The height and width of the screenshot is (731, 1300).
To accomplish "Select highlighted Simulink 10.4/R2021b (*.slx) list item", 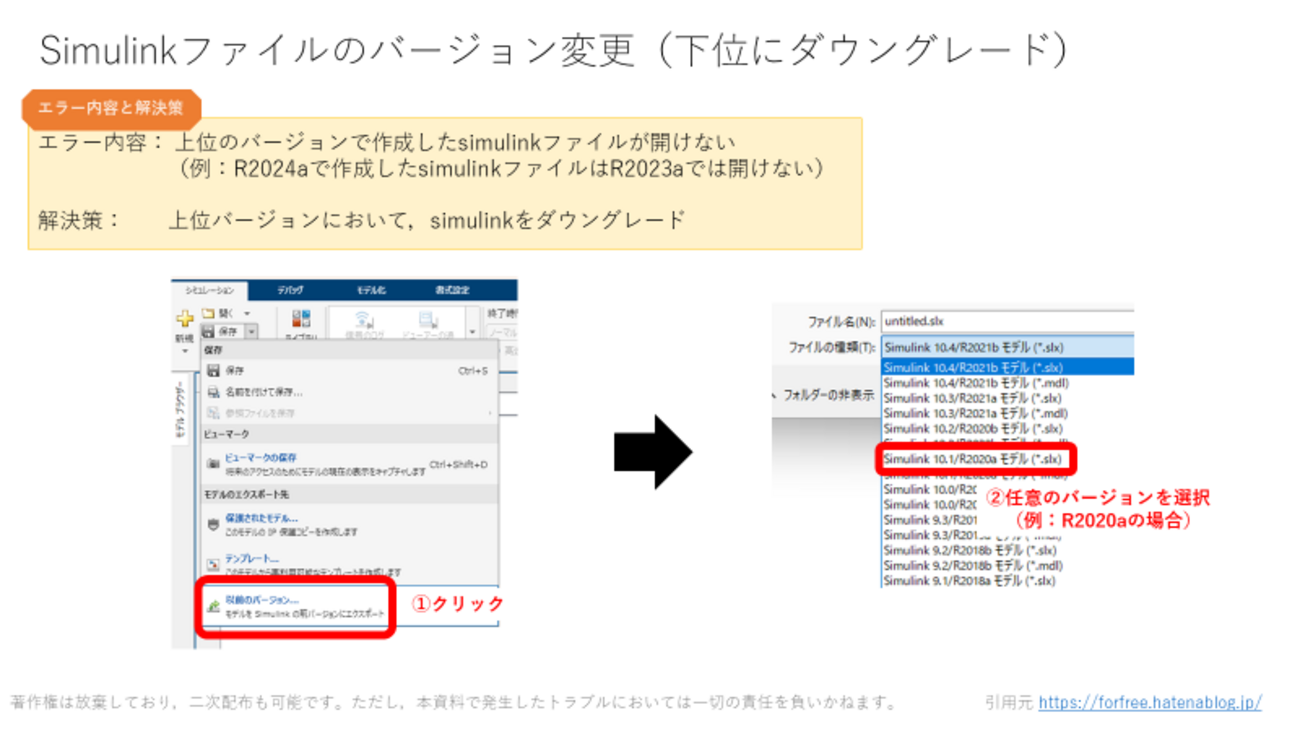I will [x=1008, y=367].
